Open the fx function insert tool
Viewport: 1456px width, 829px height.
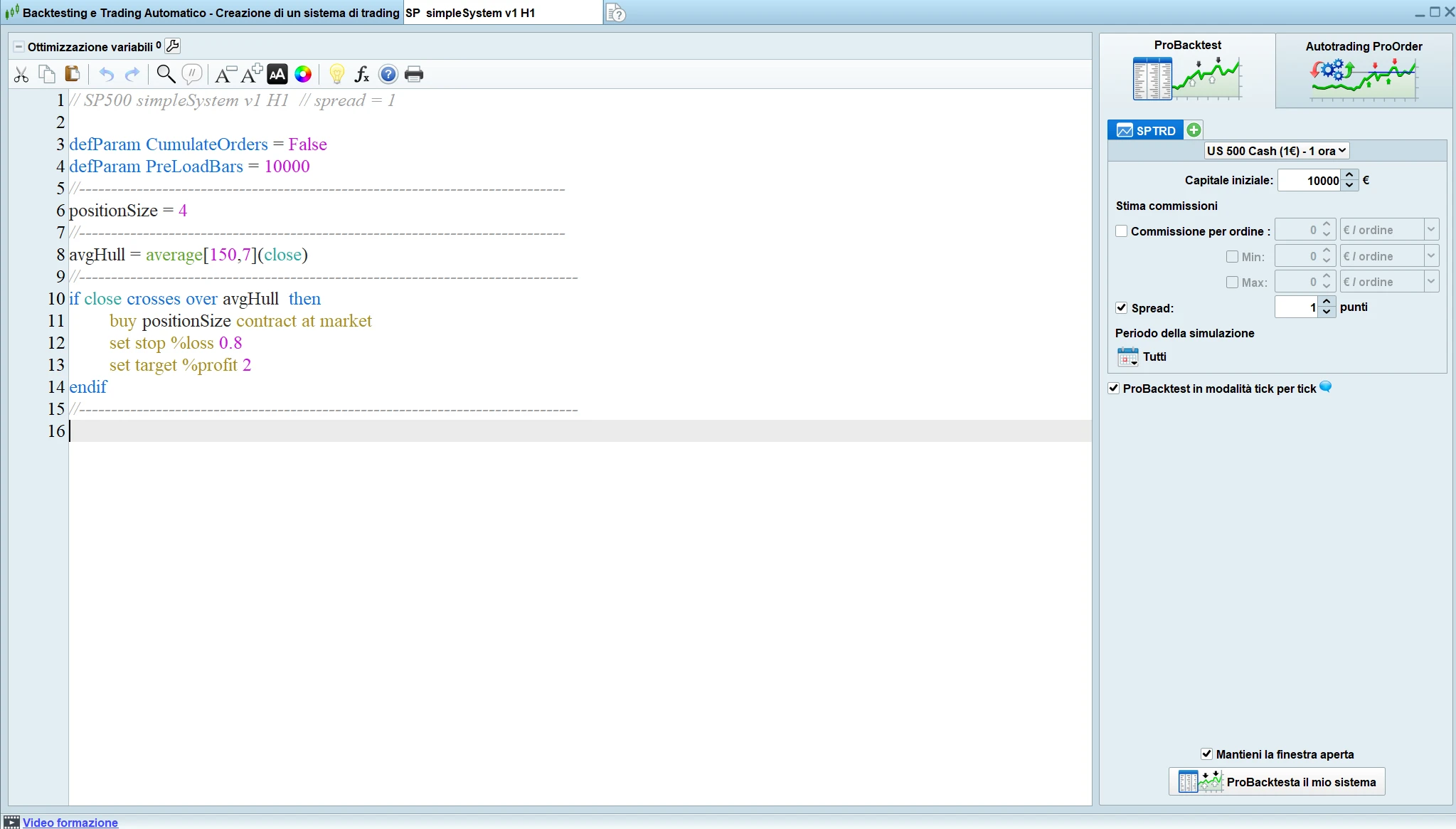tap(362, 74)
